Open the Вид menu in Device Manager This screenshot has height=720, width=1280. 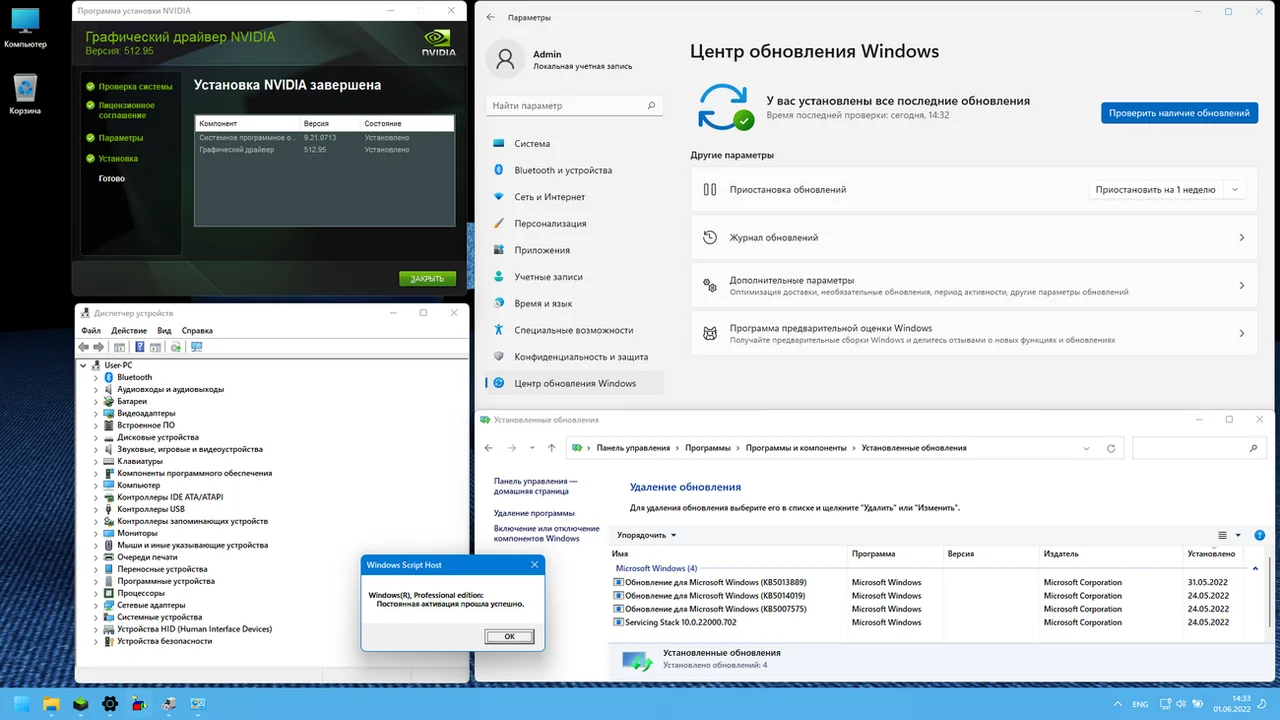[164, 330]
